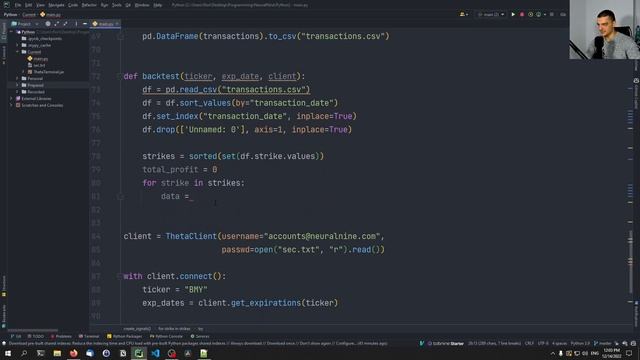Viewport: 640px width, 360px height.
Task: Open the Help menu
Action: 158,5
